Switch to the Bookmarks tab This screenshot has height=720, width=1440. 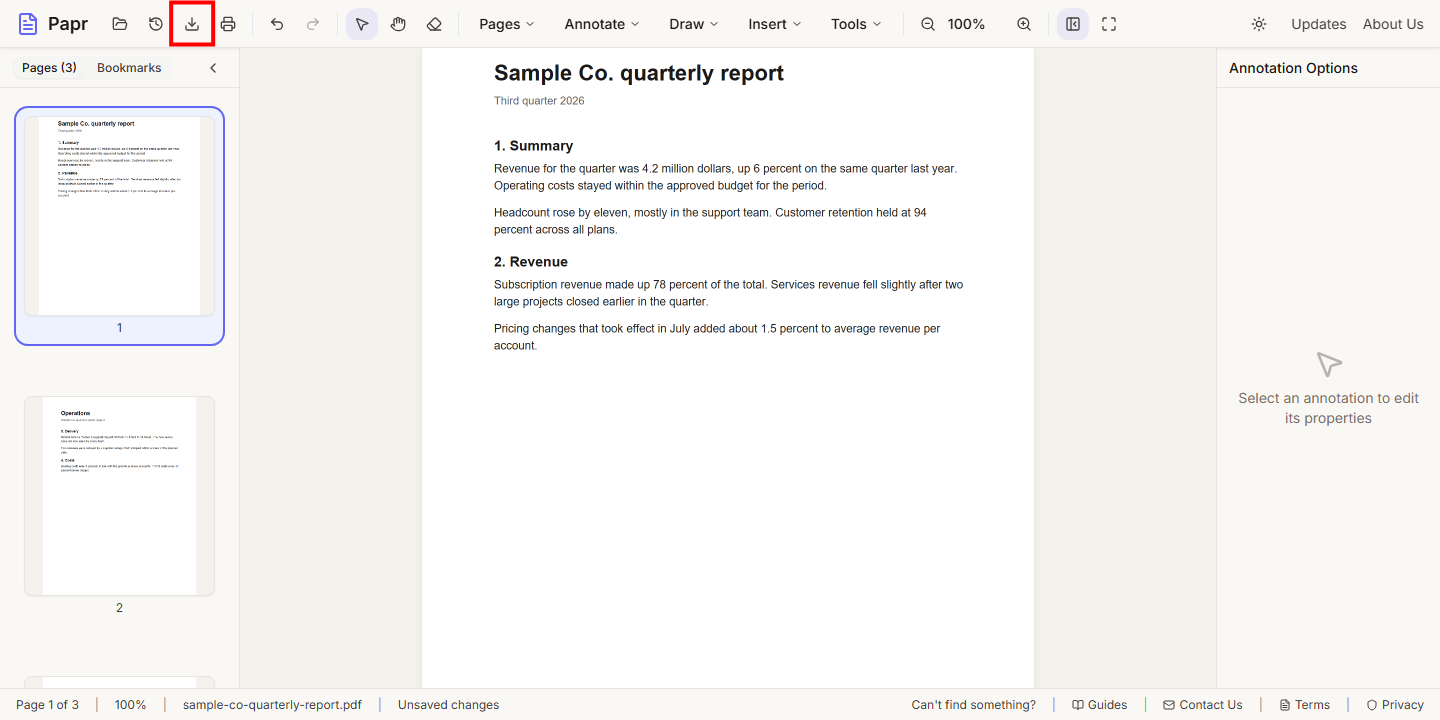[129, 68]
